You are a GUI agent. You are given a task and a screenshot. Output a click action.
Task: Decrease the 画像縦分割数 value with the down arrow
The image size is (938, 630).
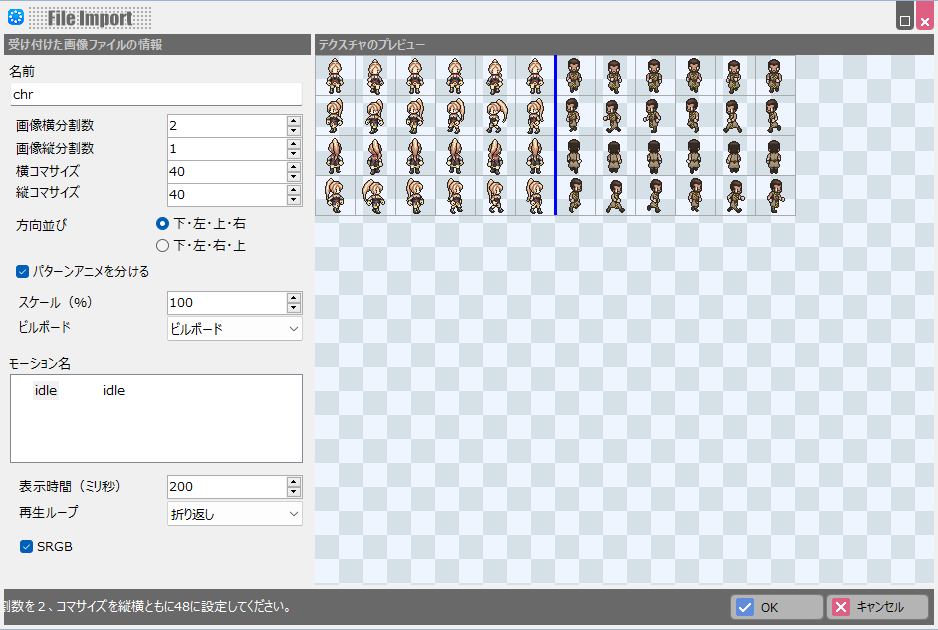(293, 153)
